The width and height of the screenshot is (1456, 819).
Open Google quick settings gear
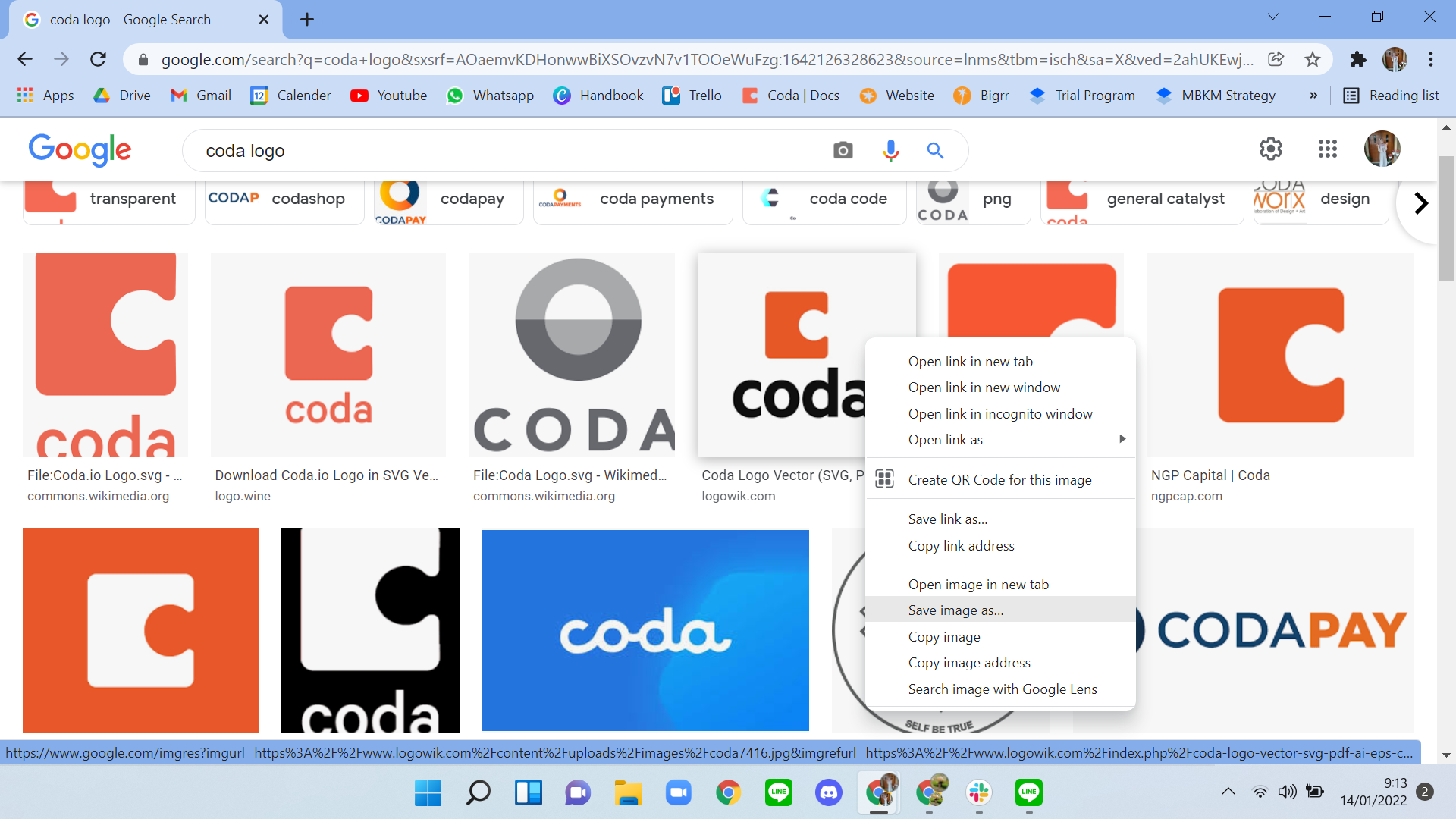tap(1271, 149)
